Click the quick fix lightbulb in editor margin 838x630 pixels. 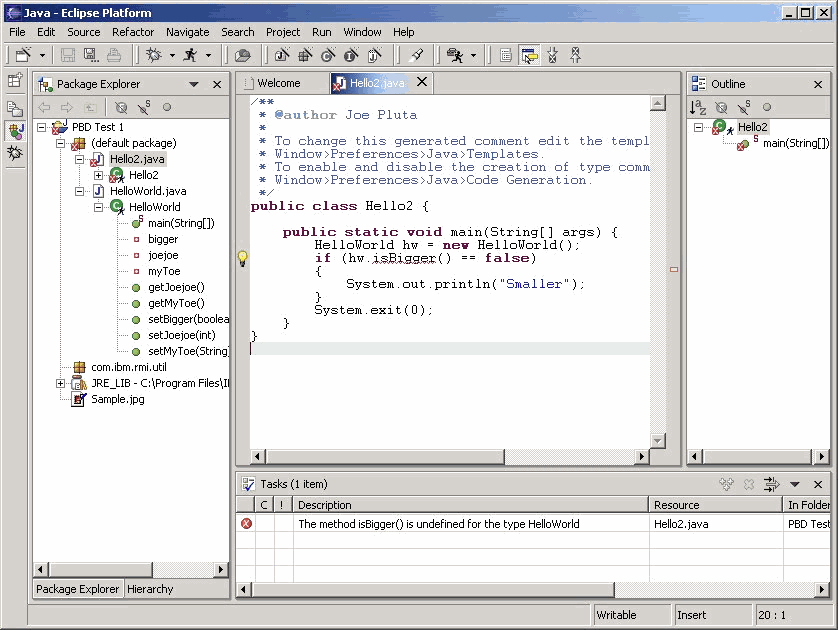(243, 258)
